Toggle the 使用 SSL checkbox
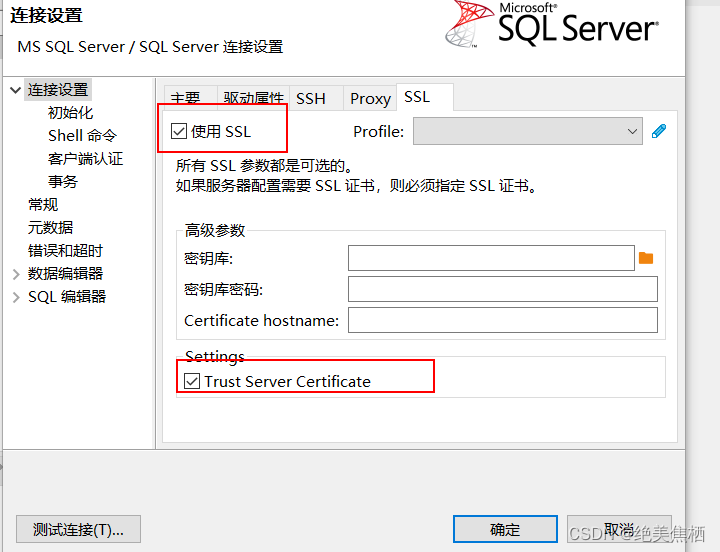The height and width of the screenshot is (552, 720). (179, 131)
